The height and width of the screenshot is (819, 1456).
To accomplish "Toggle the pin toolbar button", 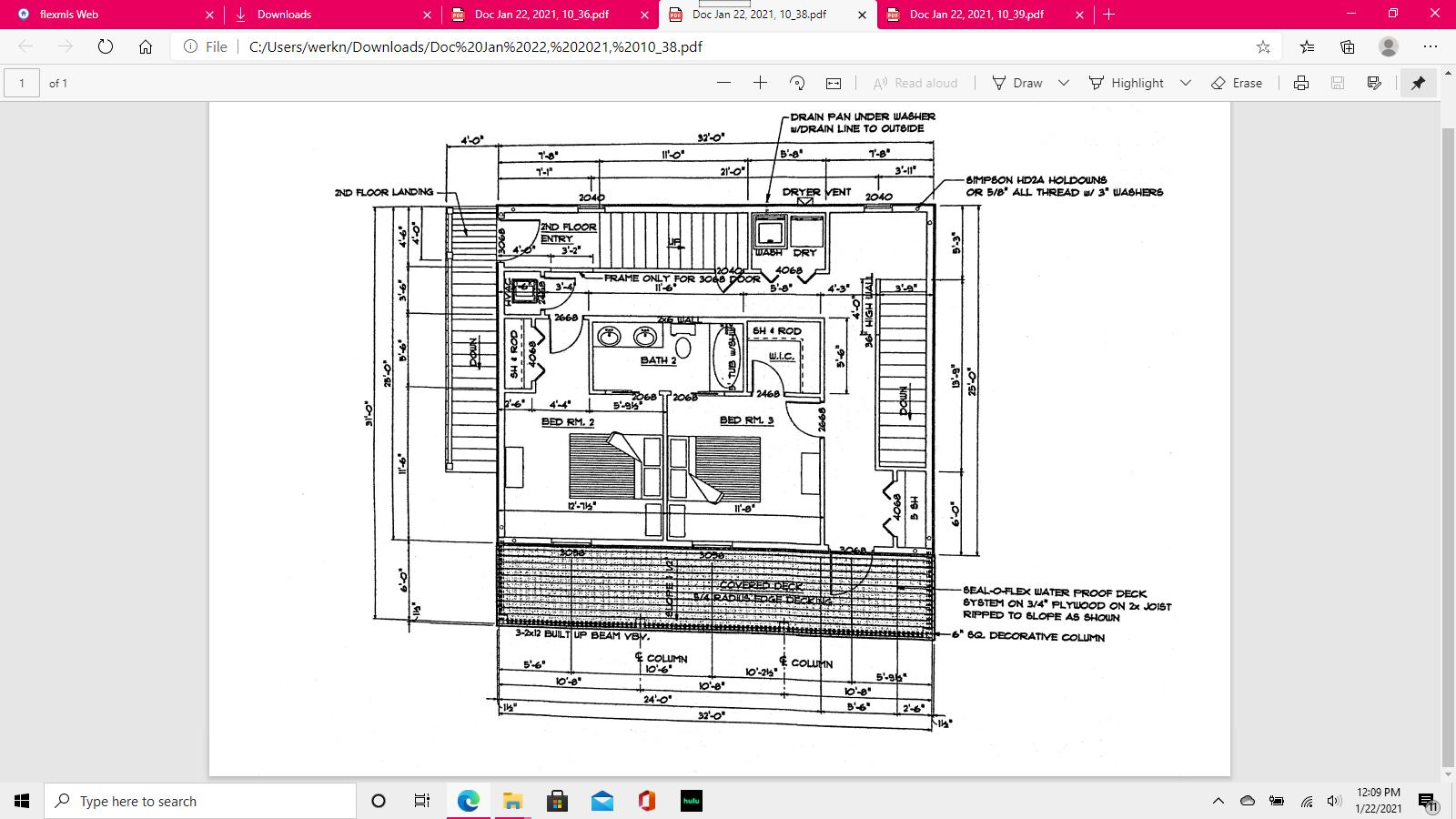I will (x=1418, y=83).
